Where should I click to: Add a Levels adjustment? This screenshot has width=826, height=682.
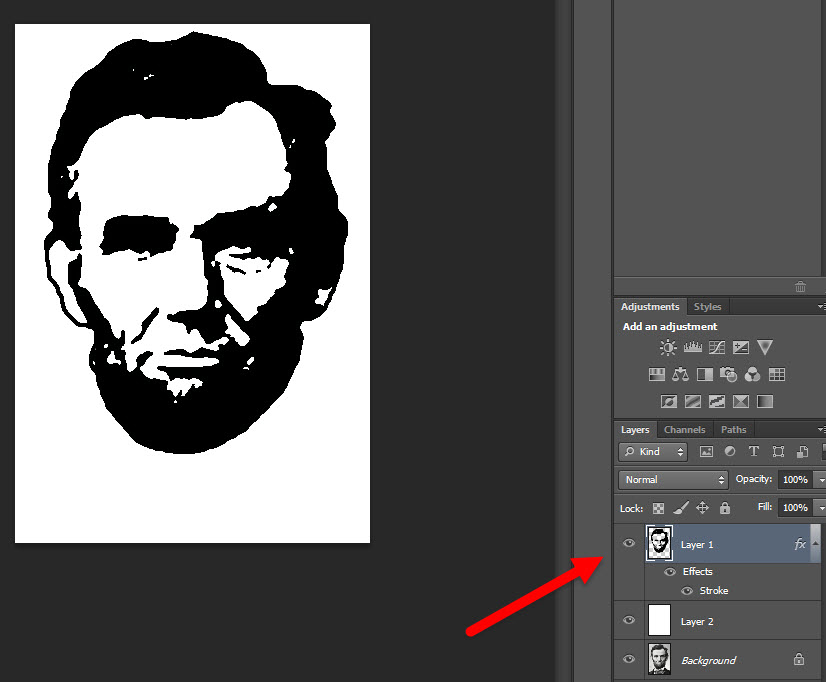(x=692, y=348)
